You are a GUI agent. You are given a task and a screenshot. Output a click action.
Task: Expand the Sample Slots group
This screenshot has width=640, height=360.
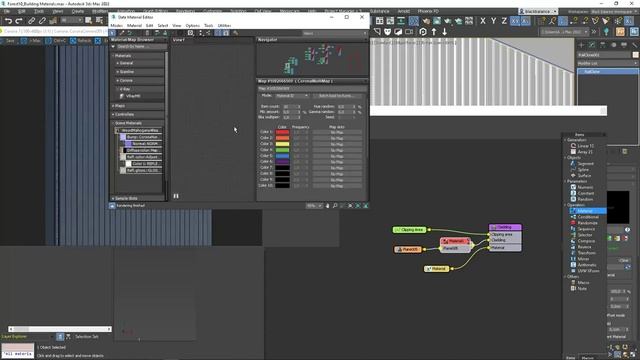pos(113,198)
